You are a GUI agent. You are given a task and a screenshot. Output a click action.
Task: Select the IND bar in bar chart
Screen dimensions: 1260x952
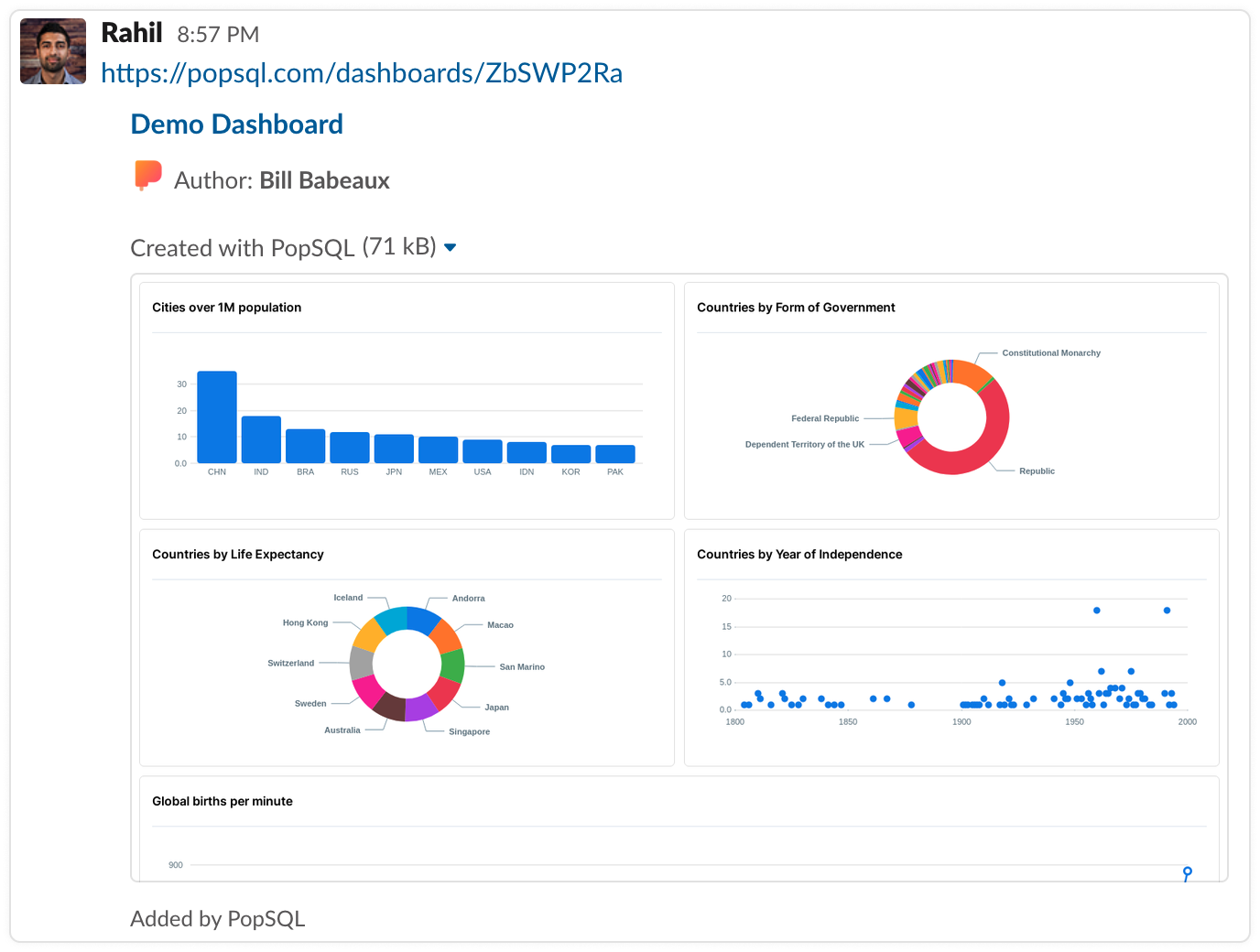tap(261, 439)
